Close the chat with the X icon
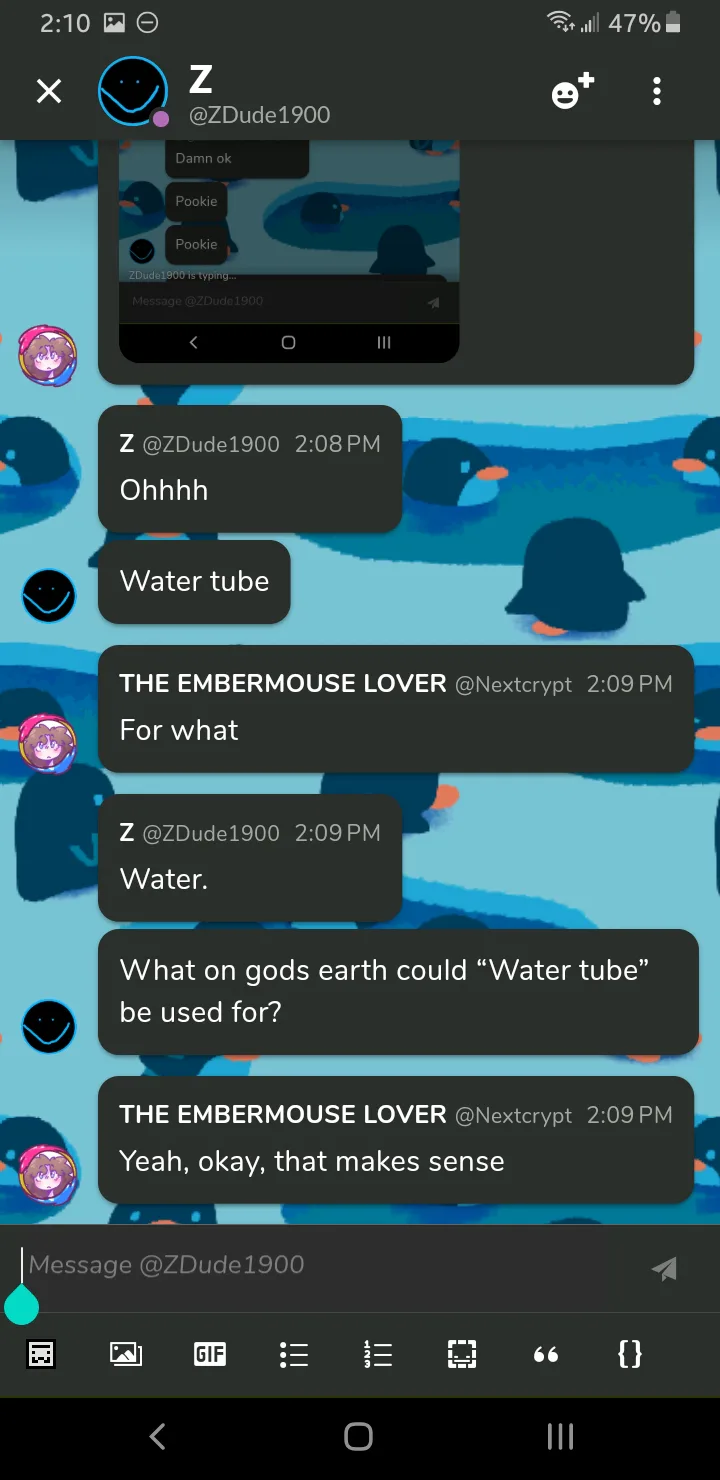The height and width of the screenshot is (1480, 720). [x=48, y=92]
